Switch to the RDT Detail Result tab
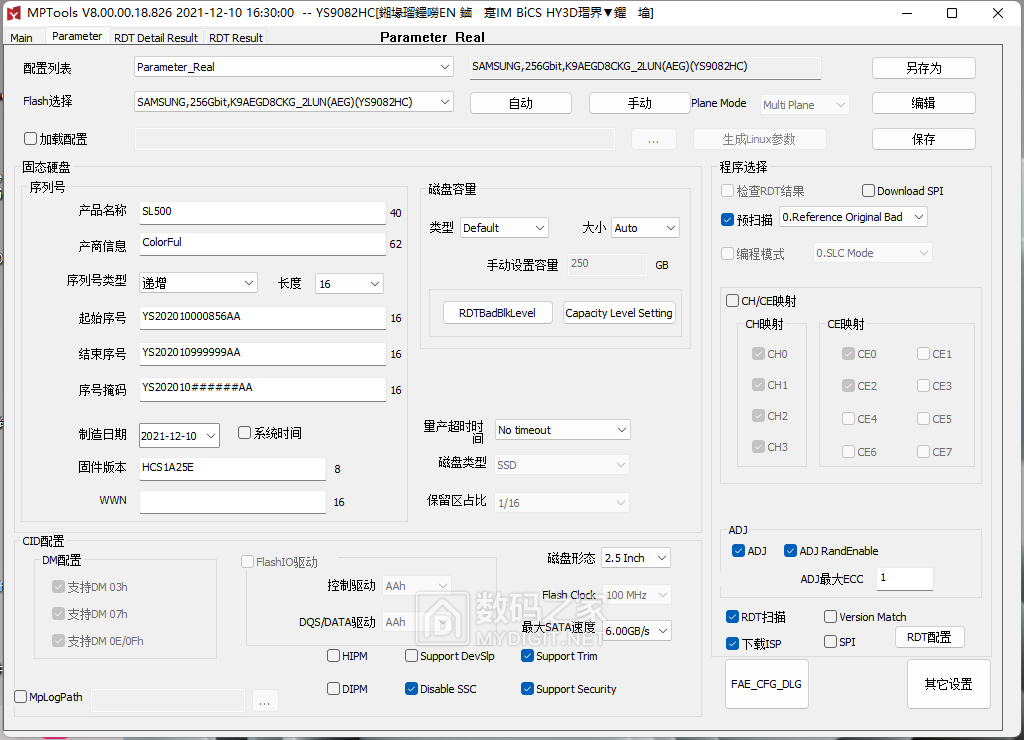The width and height of the screenshot is (1024, 740). click(155, 38)
